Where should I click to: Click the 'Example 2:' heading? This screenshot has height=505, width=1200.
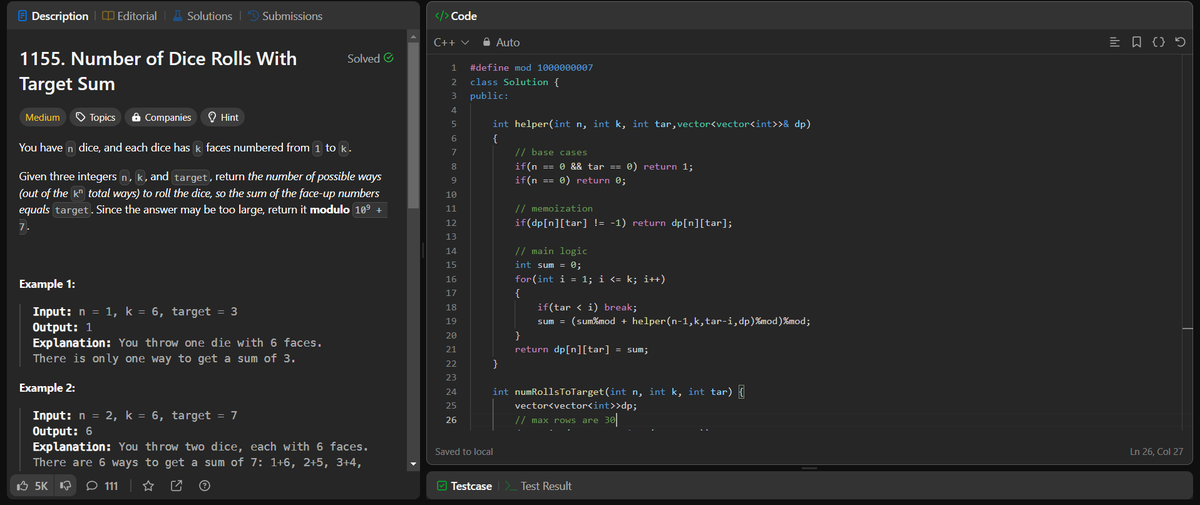[x=49, y=387]
